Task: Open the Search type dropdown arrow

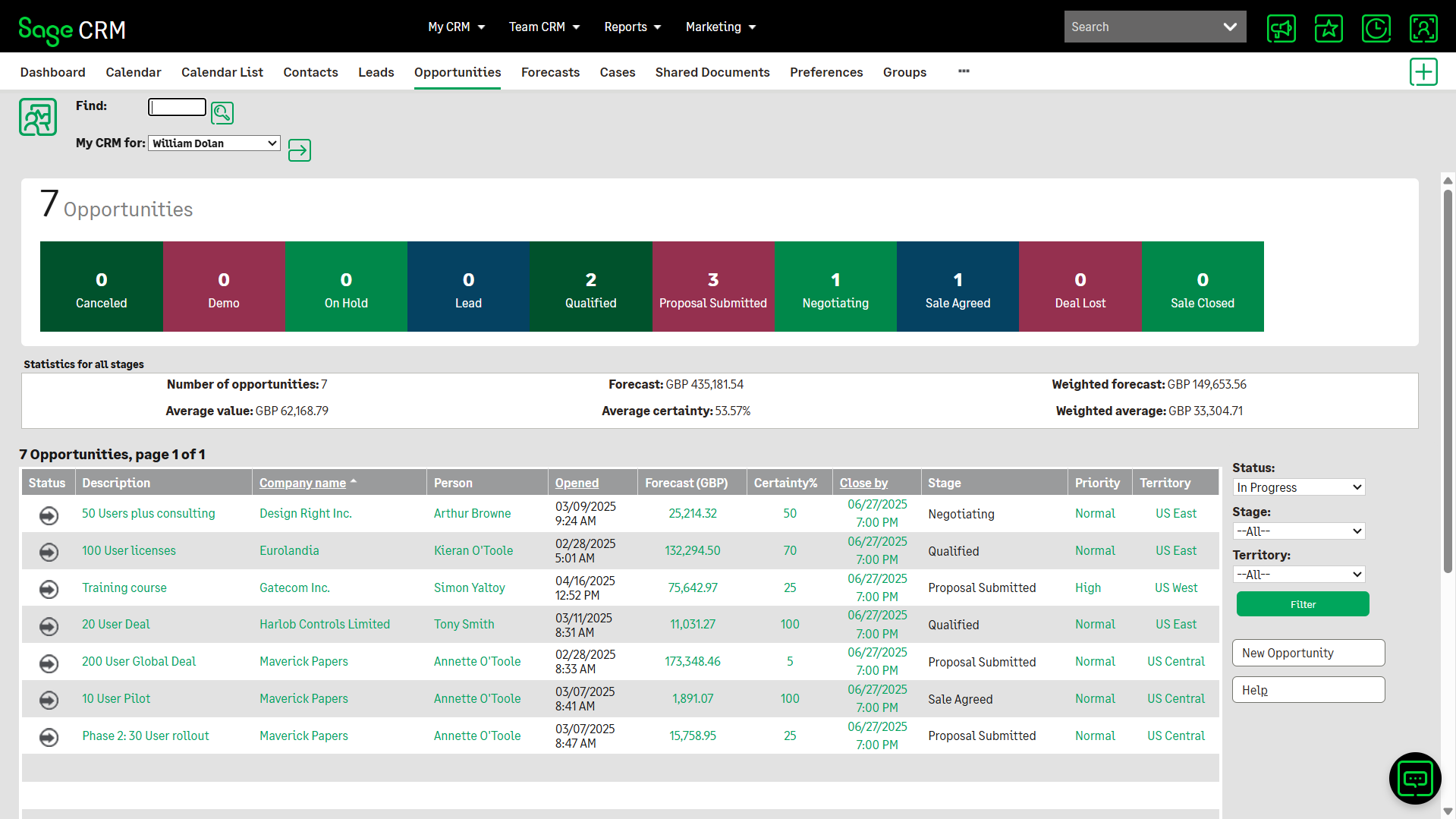Action: tap(1230, 27)
